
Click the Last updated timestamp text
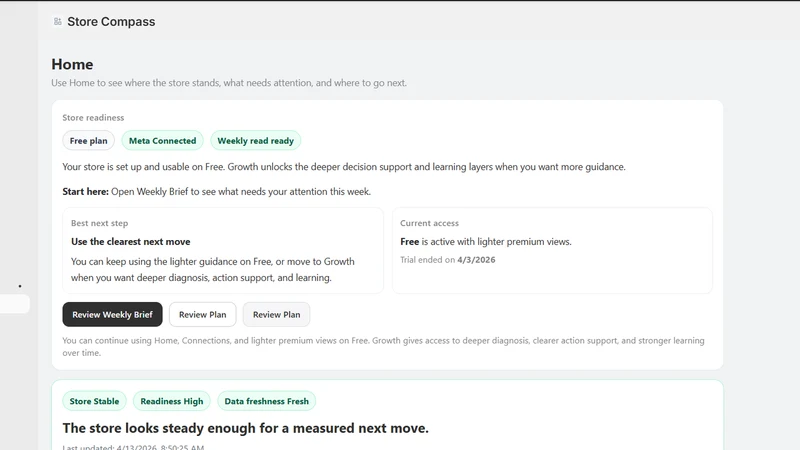click(133, 447)
